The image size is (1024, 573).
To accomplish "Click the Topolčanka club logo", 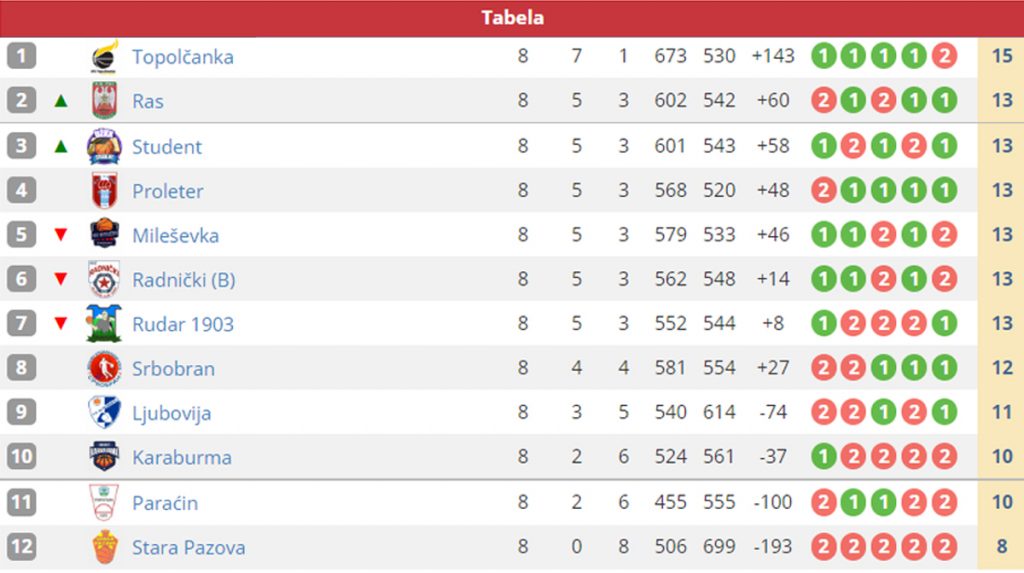I will pyautogui.click(x=104, y=56).
